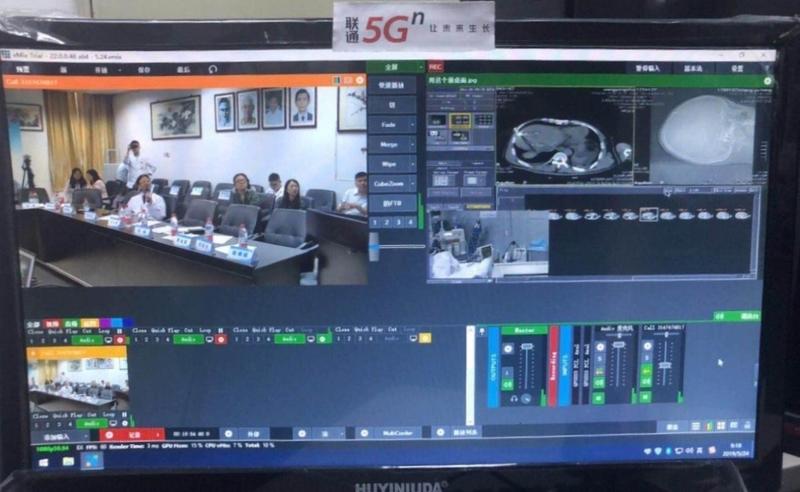This screenshot has width=800, height=492.
Task: Select the red input category tab
Action: pyautogui.click(x=53, y=324)
